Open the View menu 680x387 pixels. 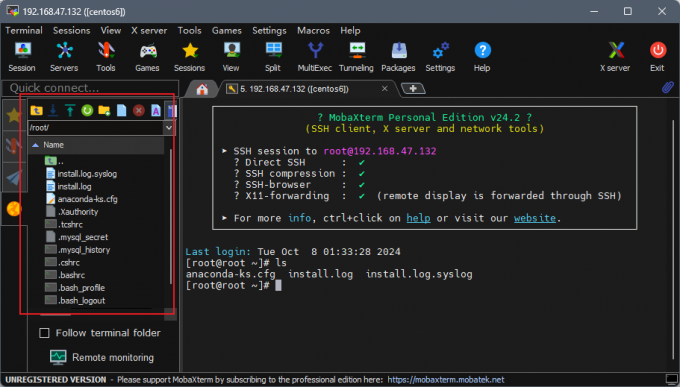(x=111, y=30)
